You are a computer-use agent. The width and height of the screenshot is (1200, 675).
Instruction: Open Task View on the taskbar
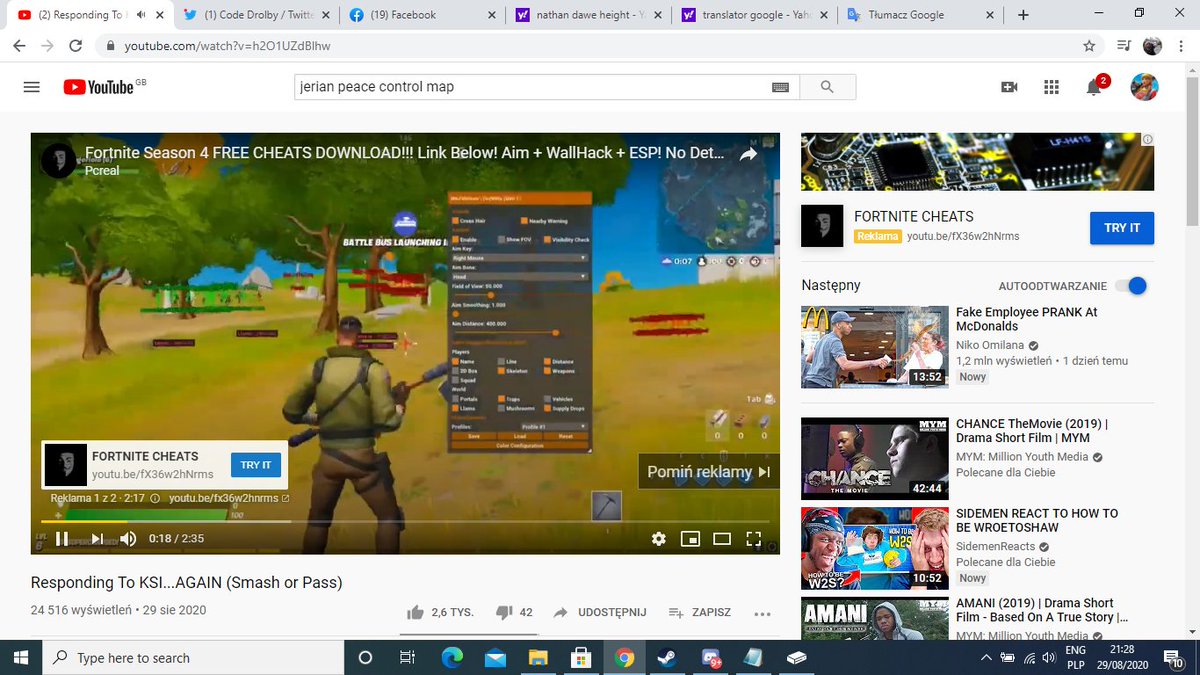(407, 658)
